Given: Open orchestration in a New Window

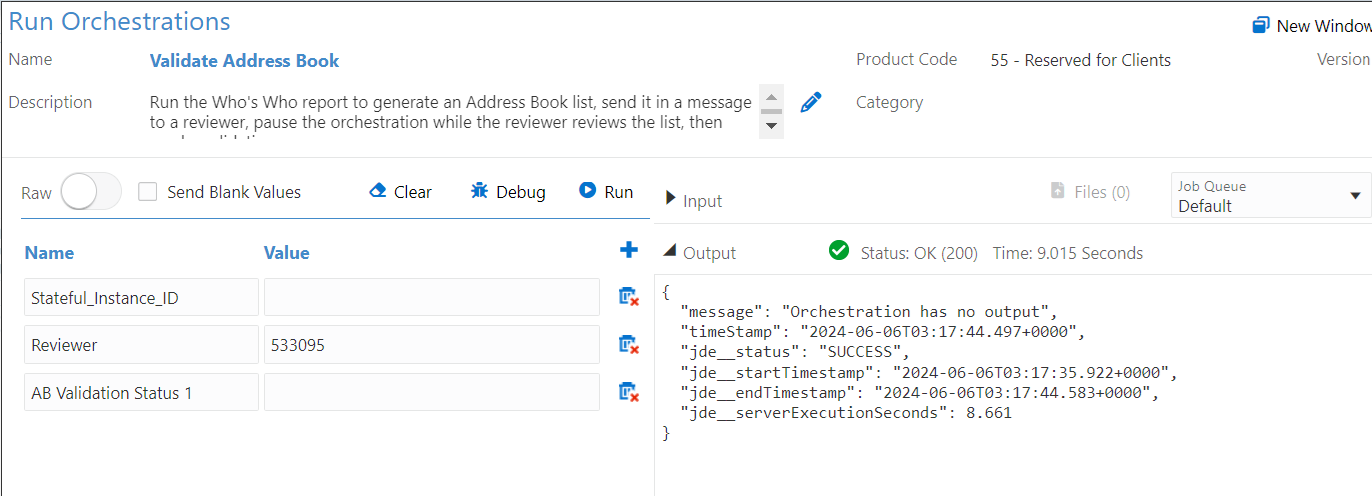Looking at the screenshot, I should tap(1311, 26).
